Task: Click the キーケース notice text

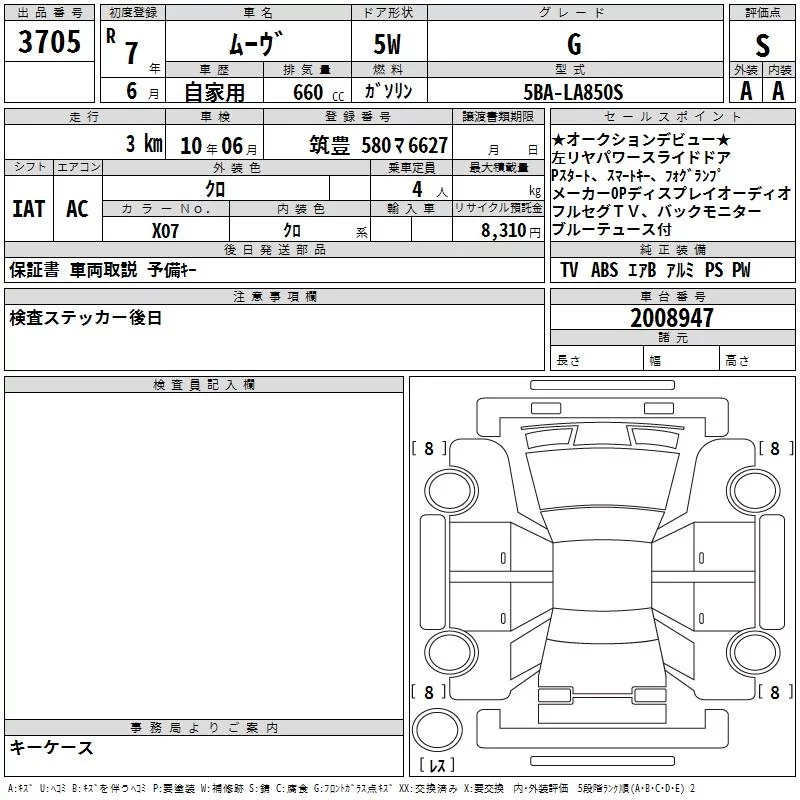Action: pos(52,748)
